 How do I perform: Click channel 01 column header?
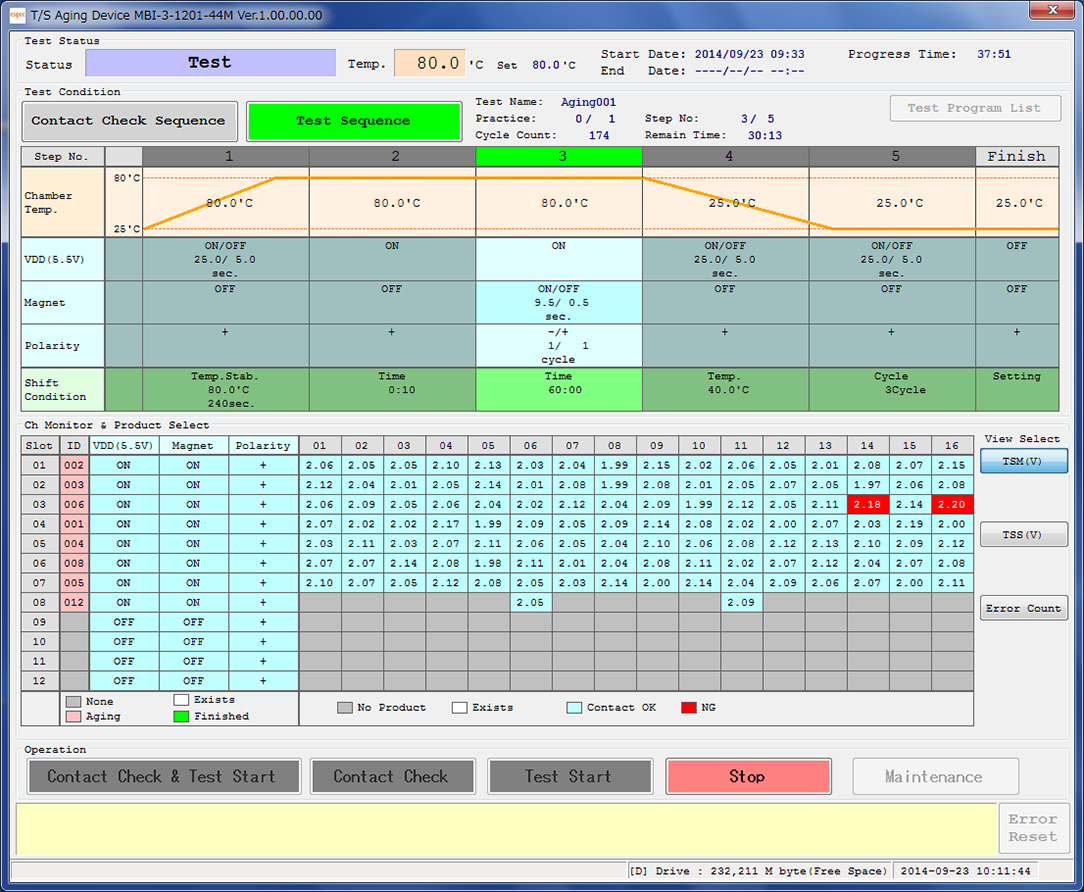(x=319, y=446)
